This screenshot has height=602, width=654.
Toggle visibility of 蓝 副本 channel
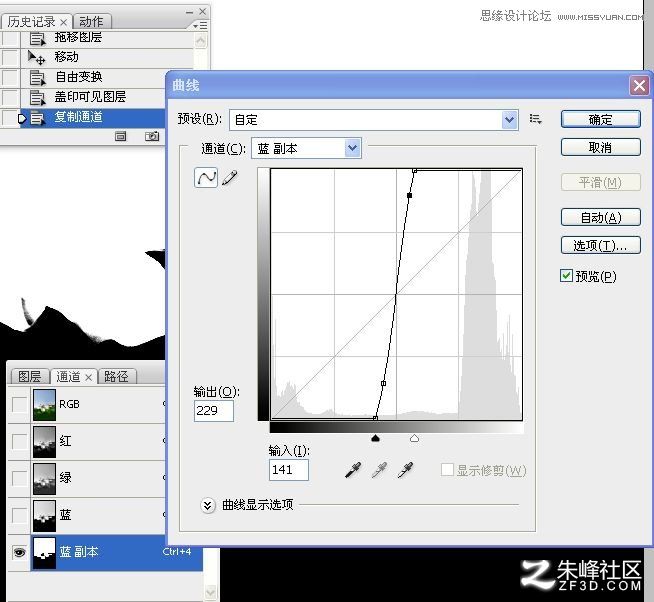click(19, 552)
